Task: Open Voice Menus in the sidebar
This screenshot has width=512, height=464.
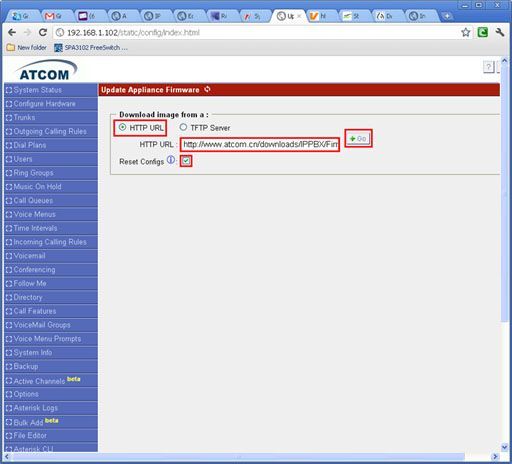Action: [51, 214]
